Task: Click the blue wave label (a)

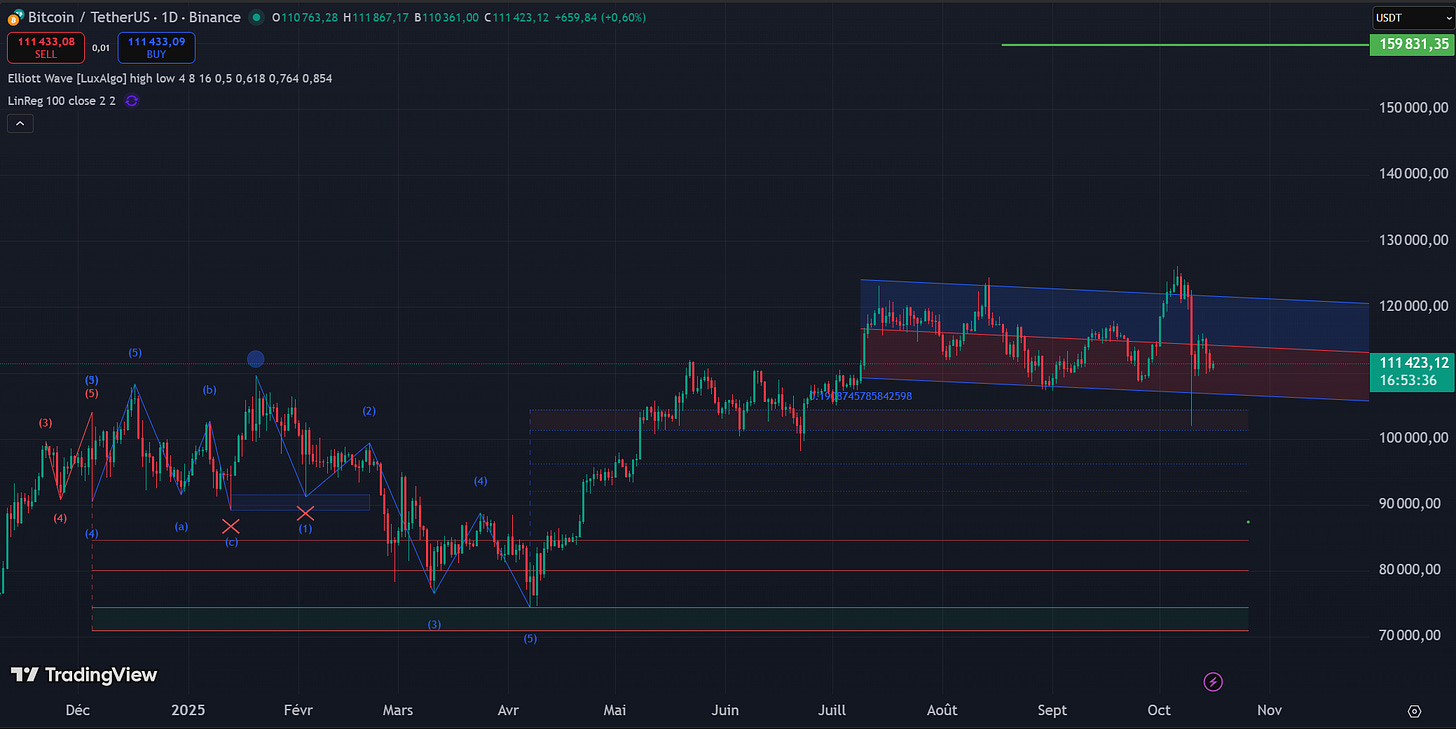Action: [181, 526]
